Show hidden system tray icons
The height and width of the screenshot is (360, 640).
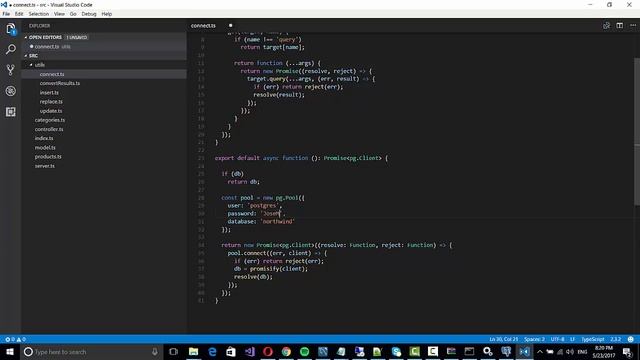click(x=540, y=351)
